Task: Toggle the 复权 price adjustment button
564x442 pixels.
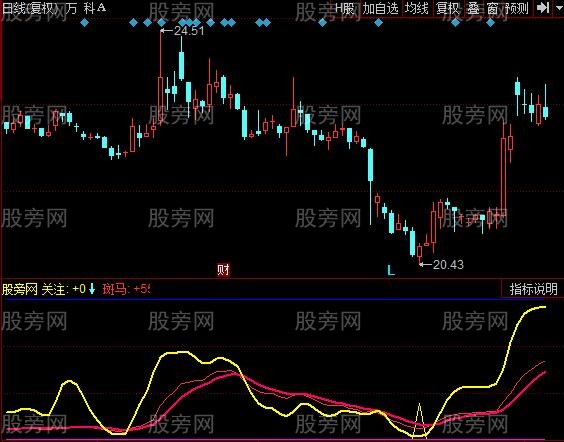Action: pyautogui.click(x=448, y=8)
